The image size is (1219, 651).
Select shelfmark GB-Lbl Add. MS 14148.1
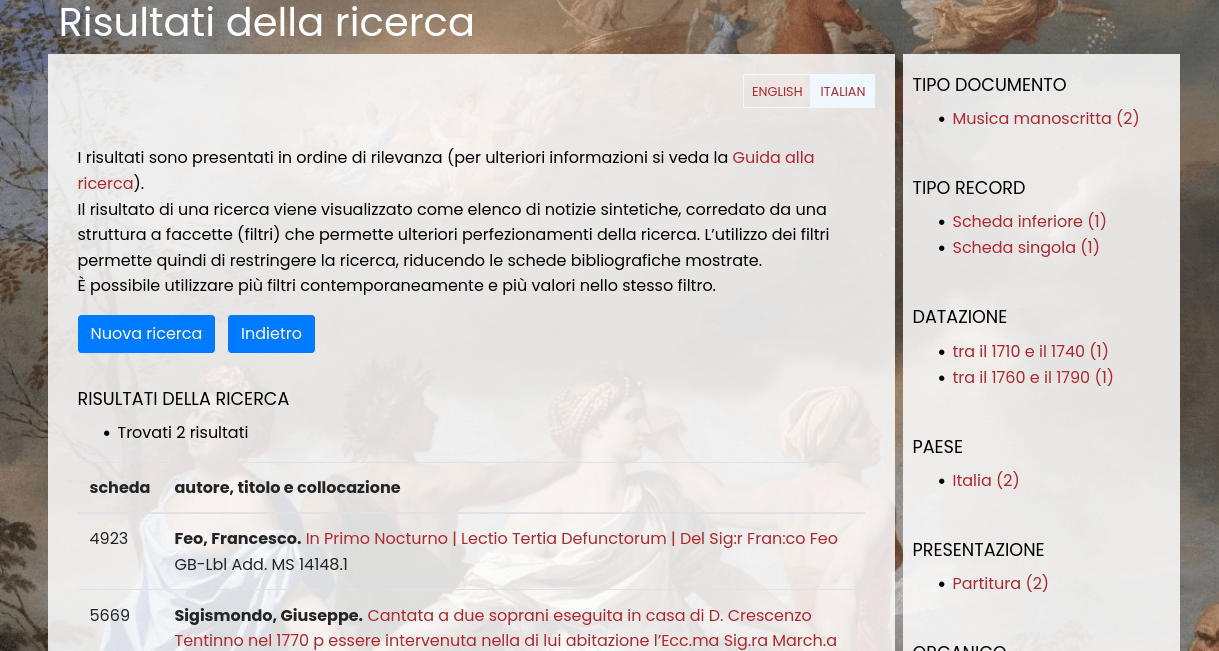pos(261,564)
